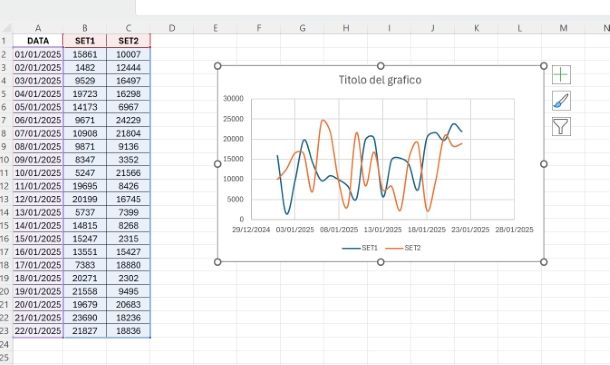
Task: Select horizontal axis label 13/01/2025
Action: [x=382, y=230]
